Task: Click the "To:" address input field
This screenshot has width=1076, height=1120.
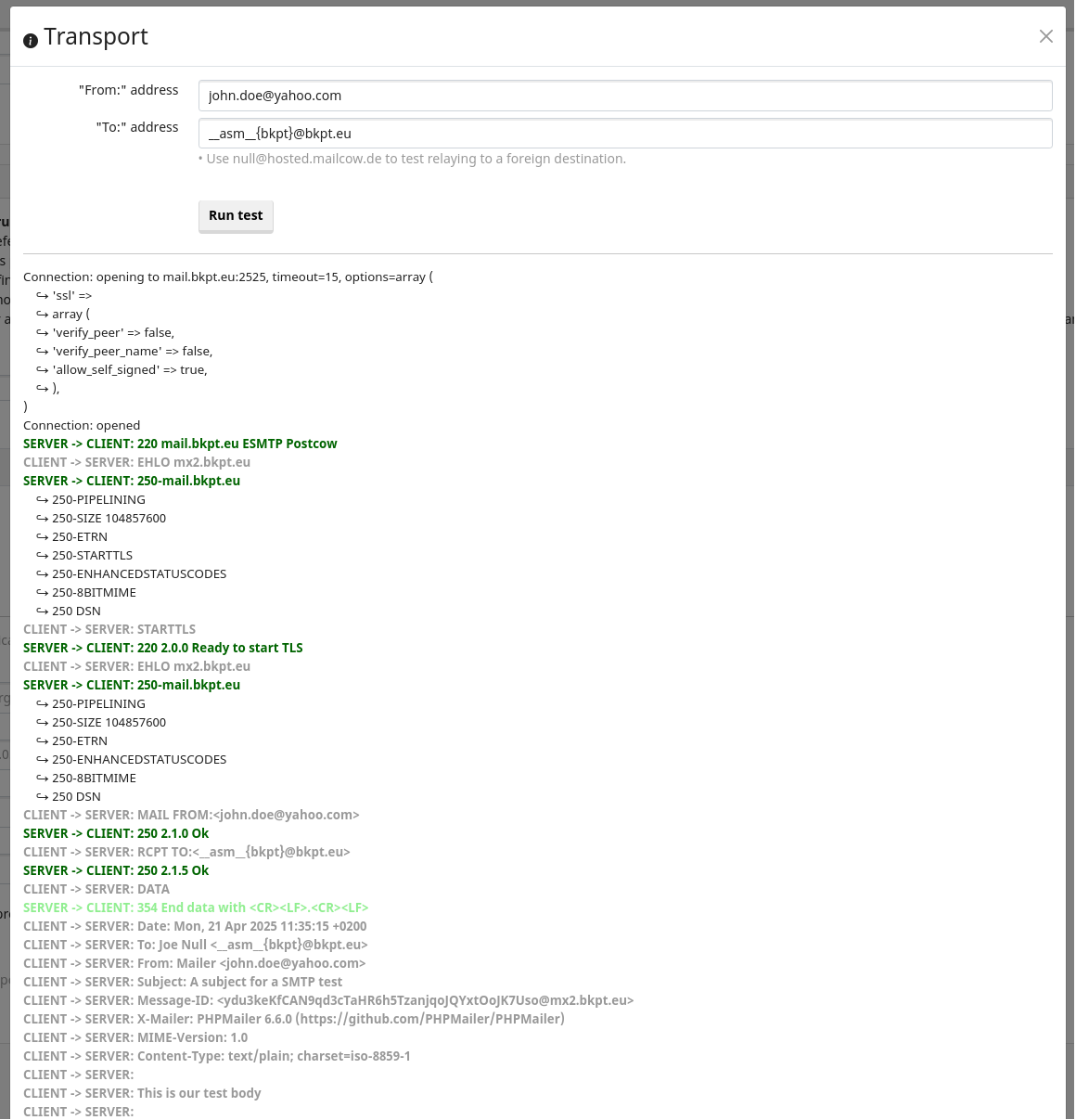Action: (x=625, y=134)
